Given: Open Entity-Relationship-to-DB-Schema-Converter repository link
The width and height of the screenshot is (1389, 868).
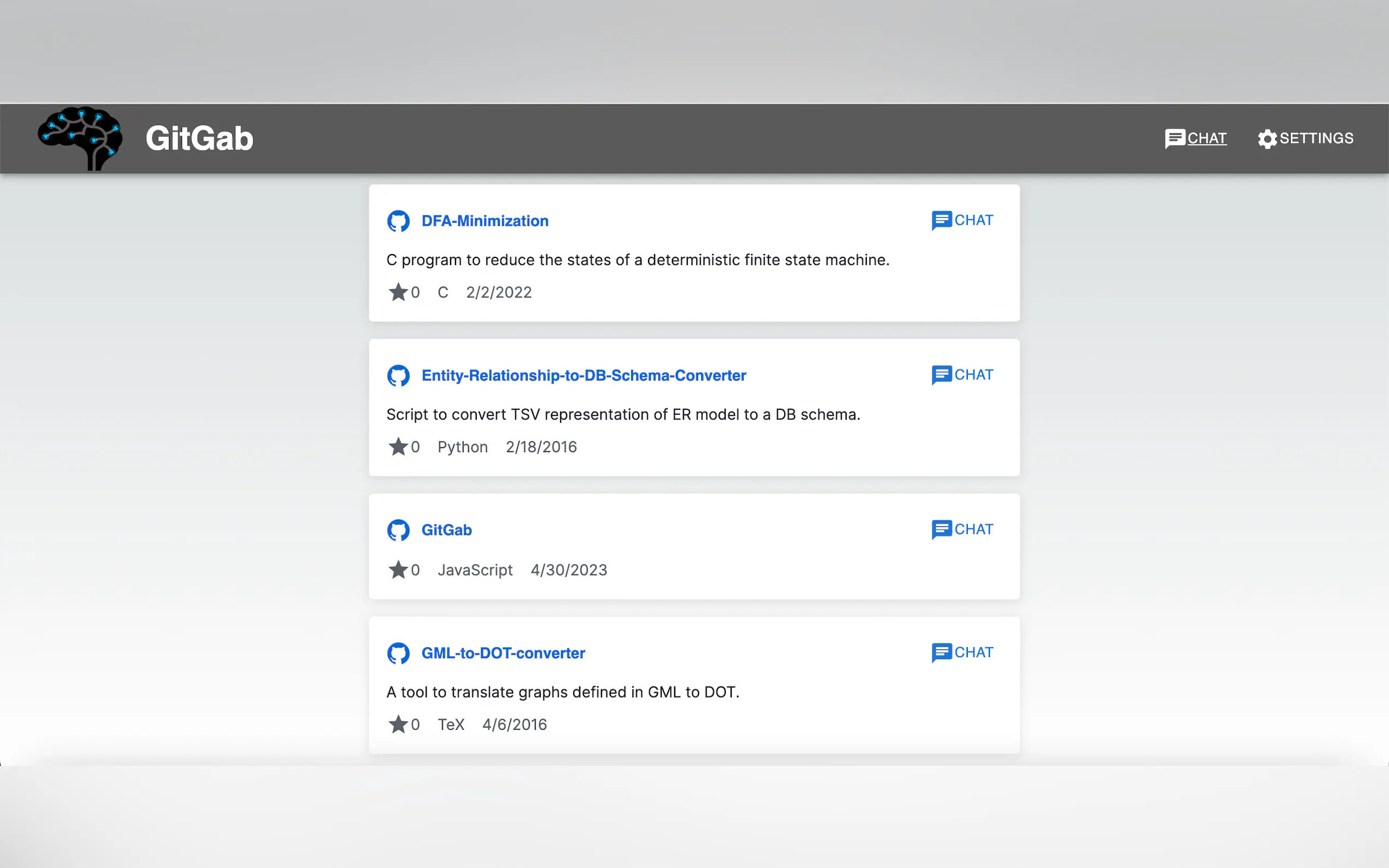Looking at the screenshot, I should [583, 376].
